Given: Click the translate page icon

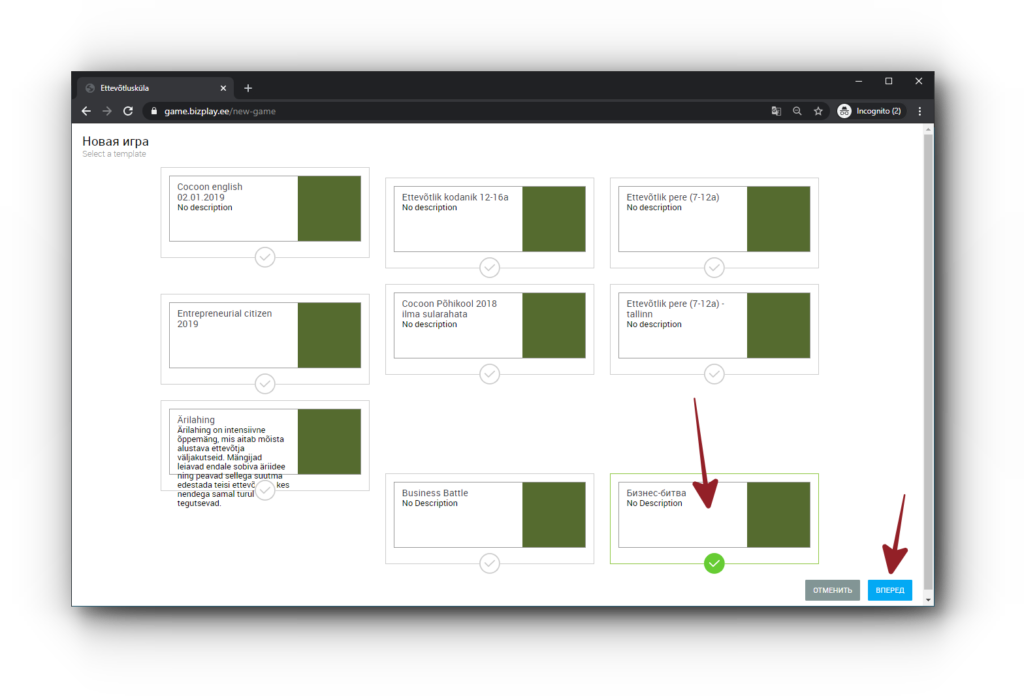Looking at the screenshot, I should (776, 111).
